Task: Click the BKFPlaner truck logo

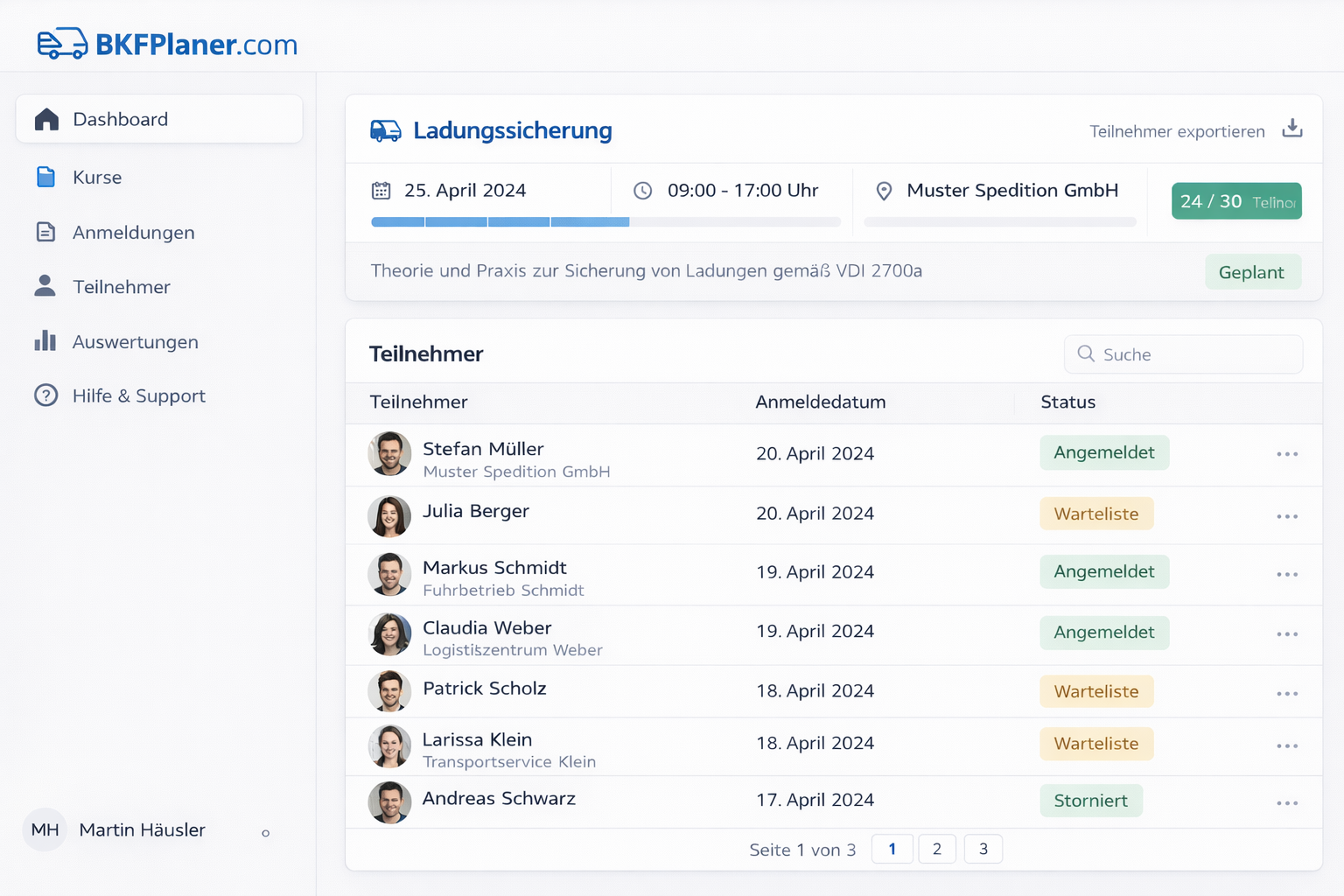Action: (62, 42)
